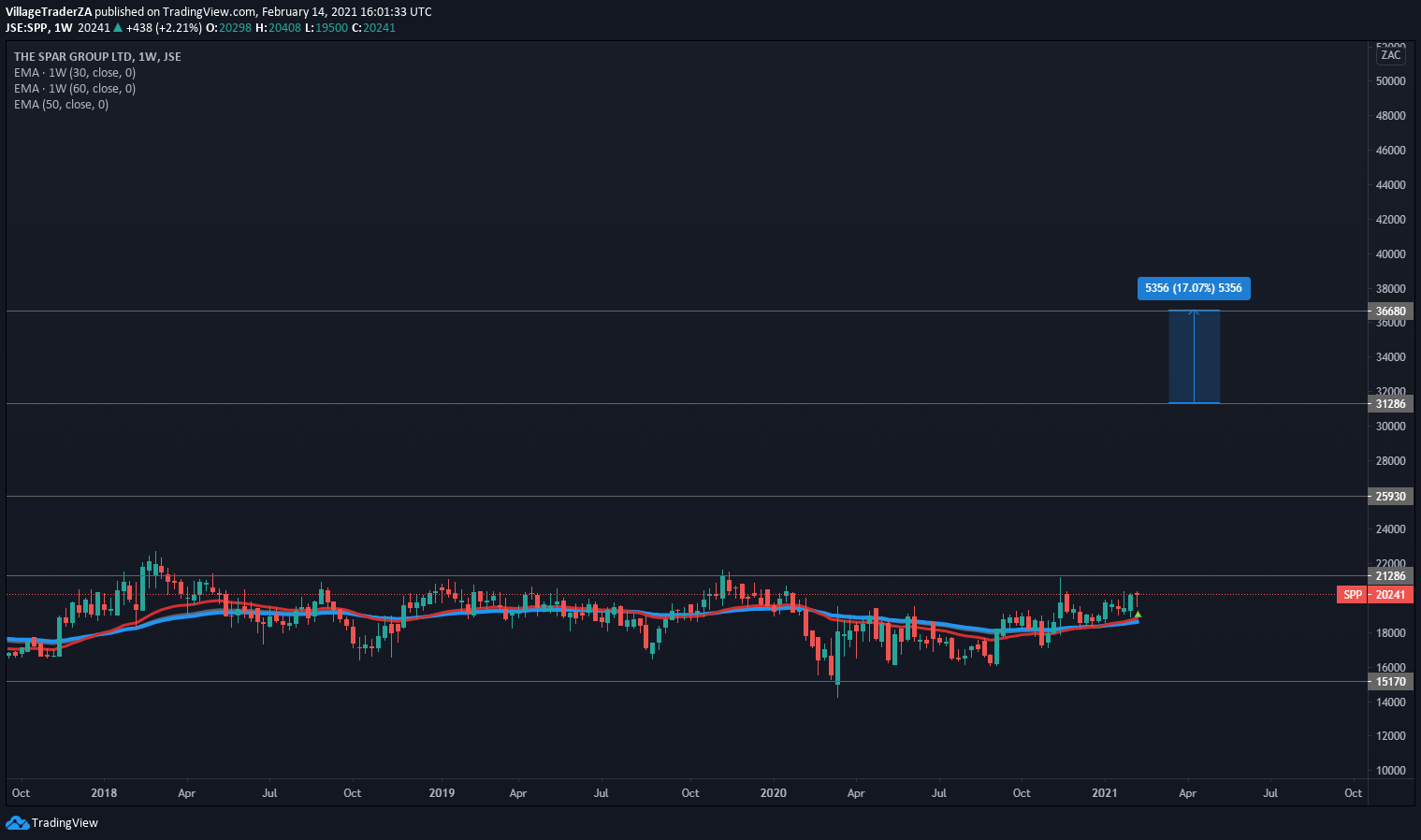
Task: Click the JSE:SPP symbol in header
Action: (26, 28)
